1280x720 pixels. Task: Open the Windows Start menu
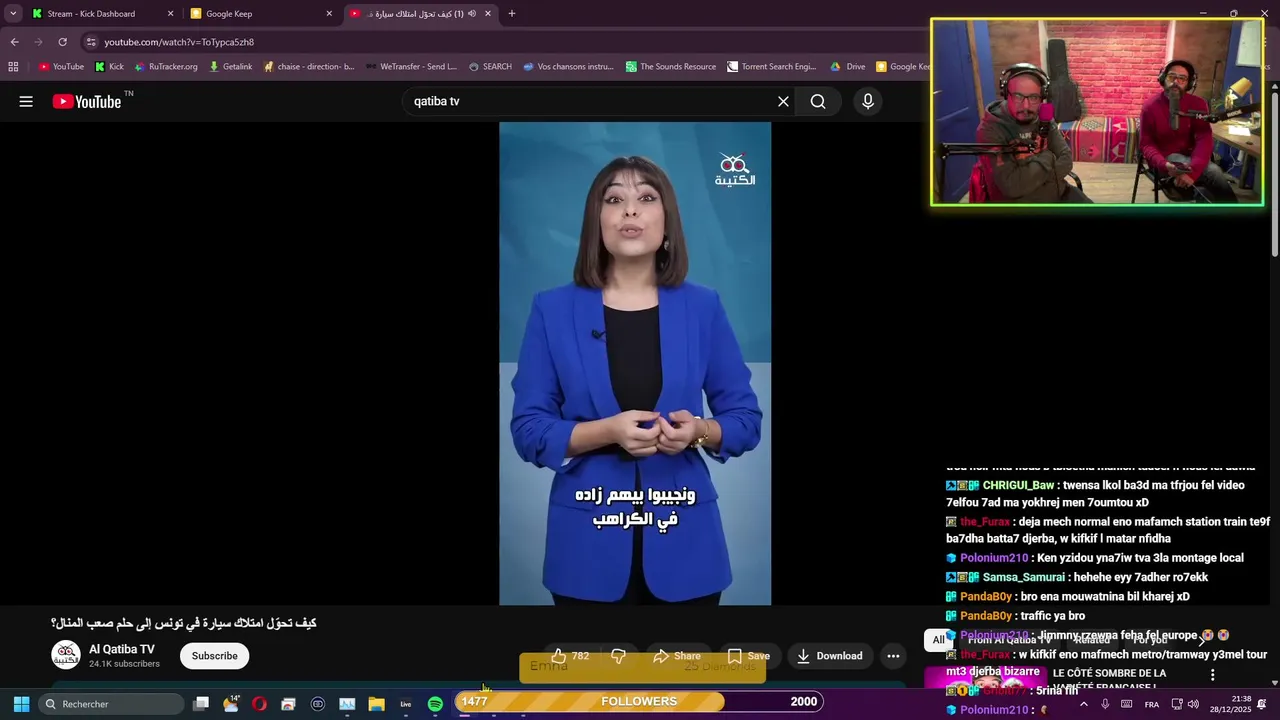[21, 704]
